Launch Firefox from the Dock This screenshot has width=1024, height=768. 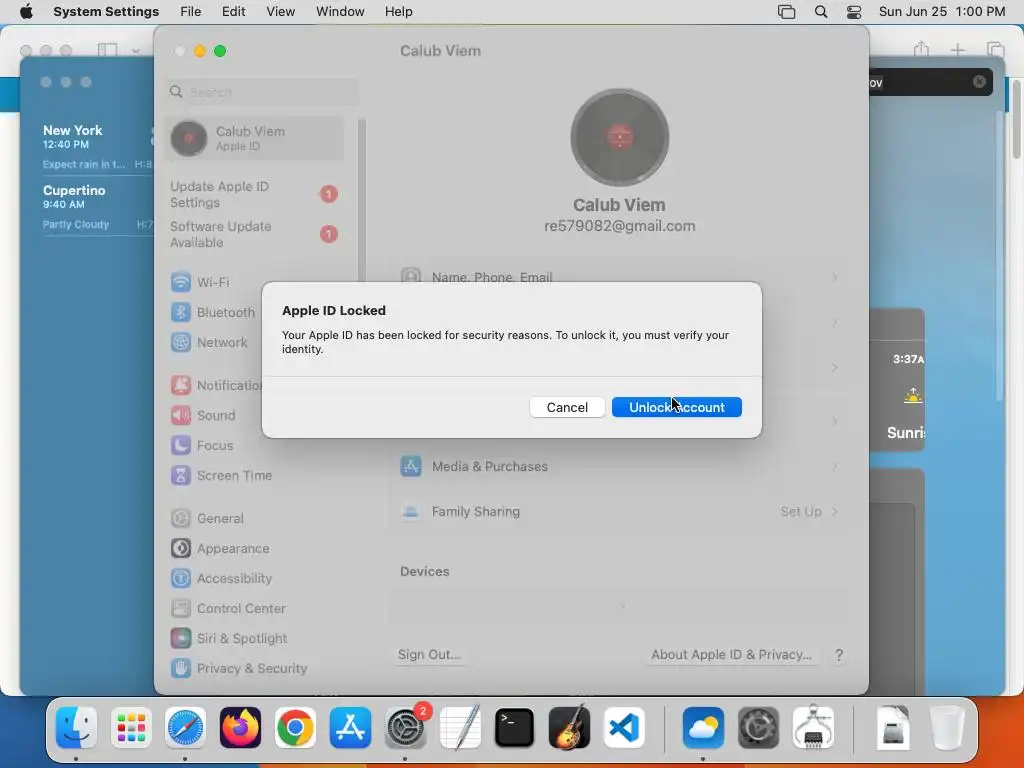240,728
